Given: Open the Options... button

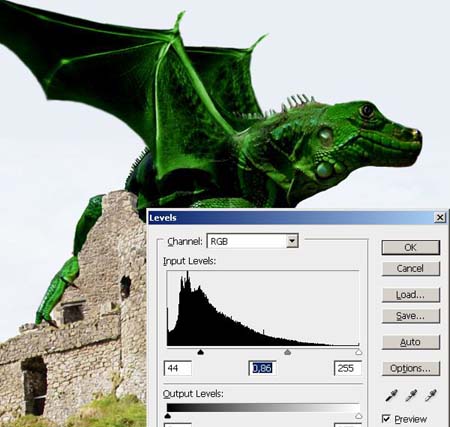Looking at the screenshot, I should pos(411,369).
